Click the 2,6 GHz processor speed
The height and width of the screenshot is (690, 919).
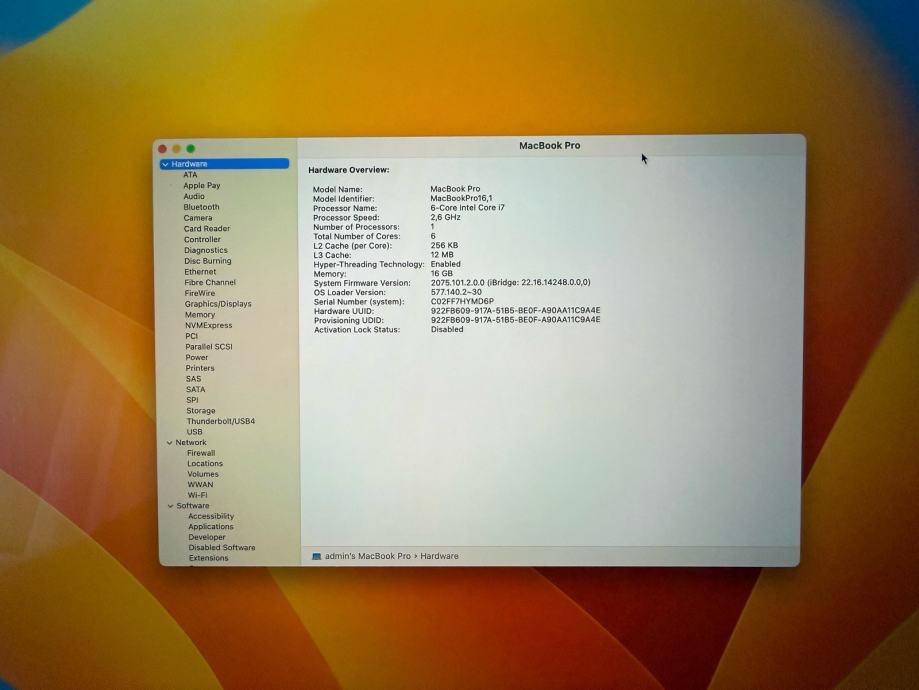(445, 217)
